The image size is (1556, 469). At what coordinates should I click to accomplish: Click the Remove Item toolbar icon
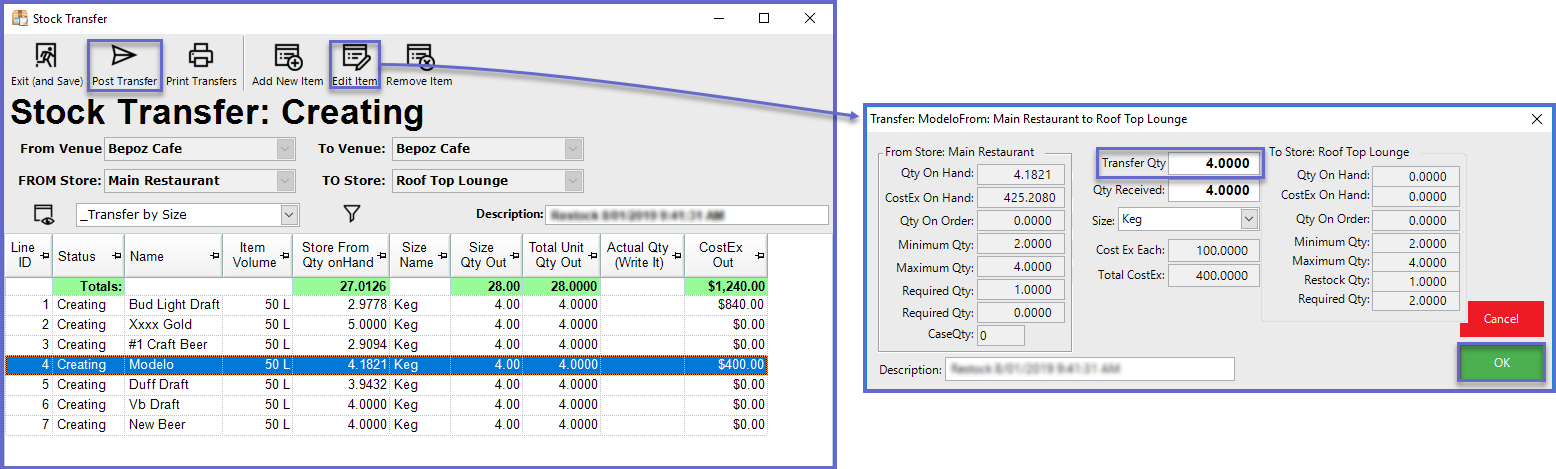[x=419, y=56]
